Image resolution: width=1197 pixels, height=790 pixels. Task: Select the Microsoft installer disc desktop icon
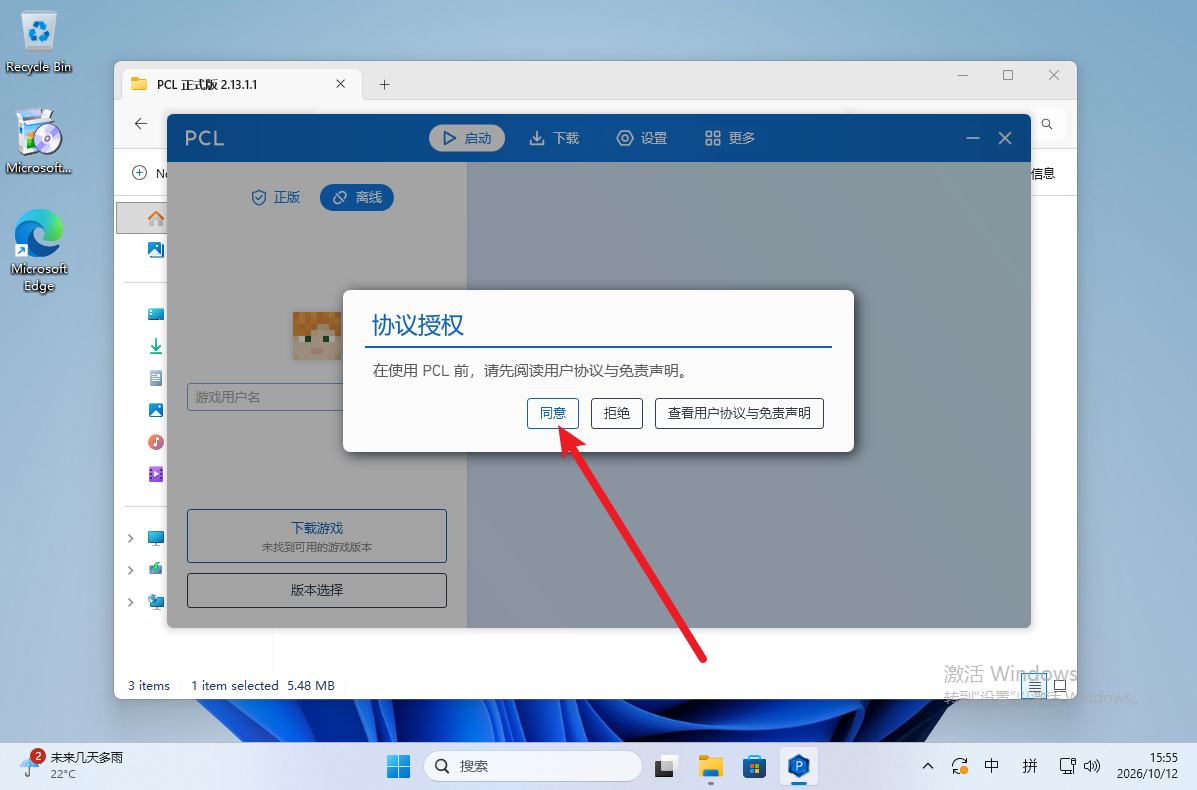coord(39,142)
